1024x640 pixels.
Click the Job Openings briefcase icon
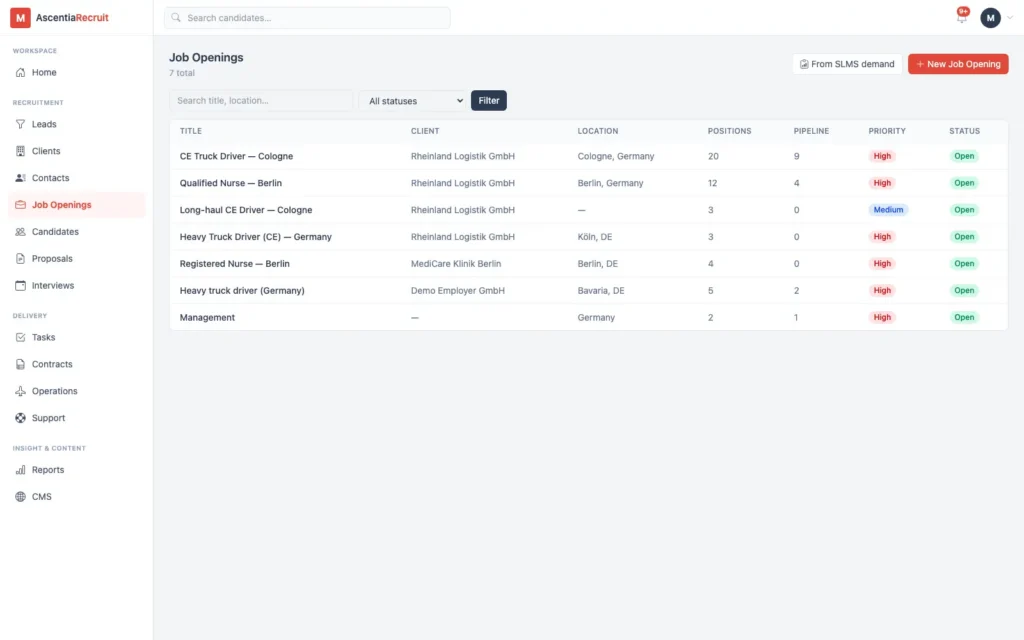(20, 204)
